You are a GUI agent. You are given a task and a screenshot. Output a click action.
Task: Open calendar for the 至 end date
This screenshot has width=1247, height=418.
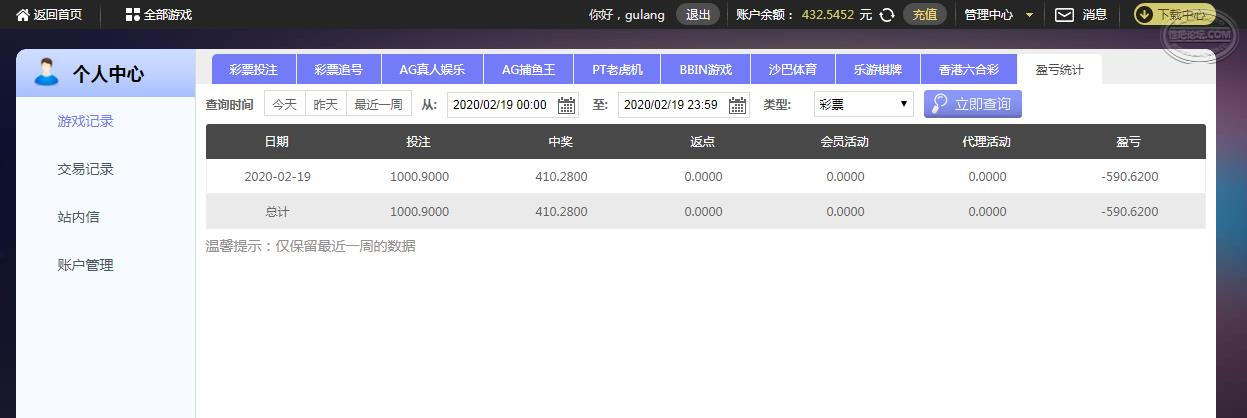[737, 105]
